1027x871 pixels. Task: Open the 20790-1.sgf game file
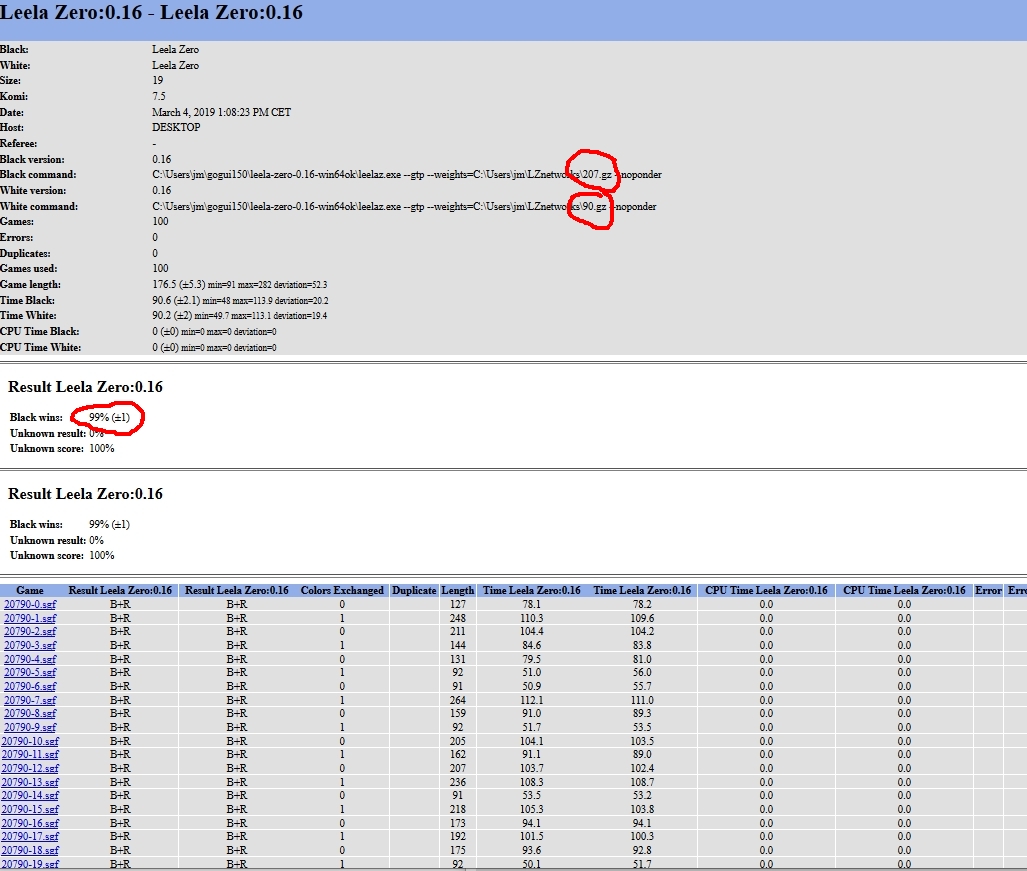click(30, 618)
